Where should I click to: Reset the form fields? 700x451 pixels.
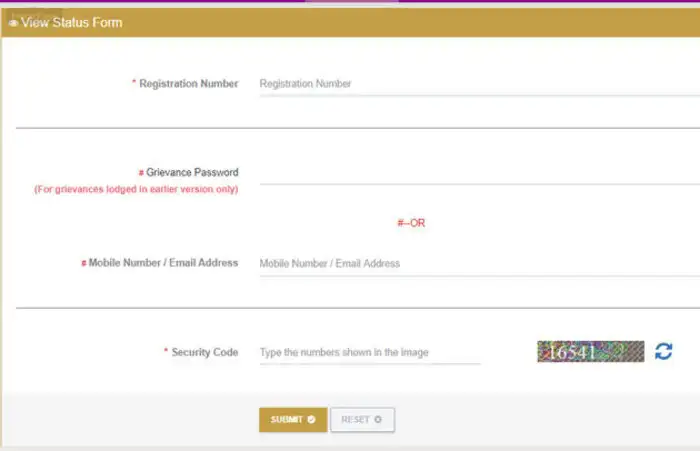pyautogui.click(x=362, y=420)
